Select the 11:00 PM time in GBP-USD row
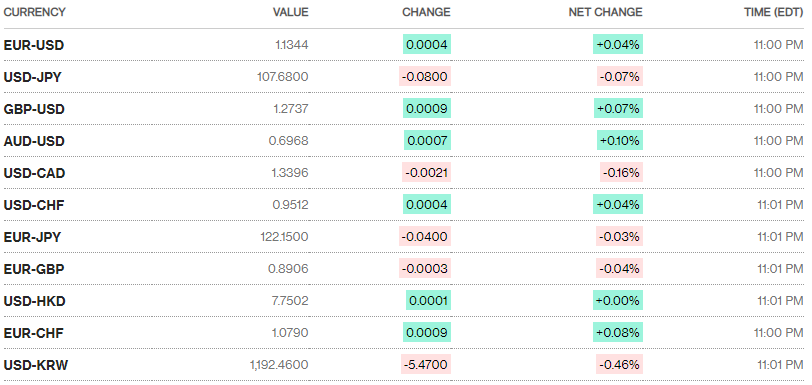 click(779, 109)
